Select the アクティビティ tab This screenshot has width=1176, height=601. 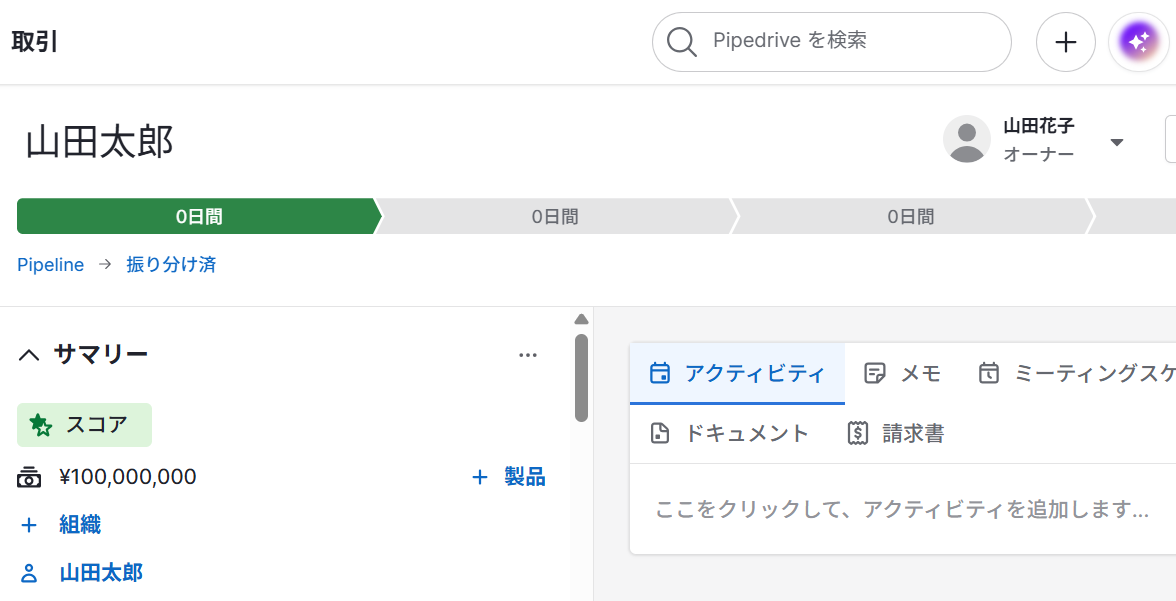737,374
